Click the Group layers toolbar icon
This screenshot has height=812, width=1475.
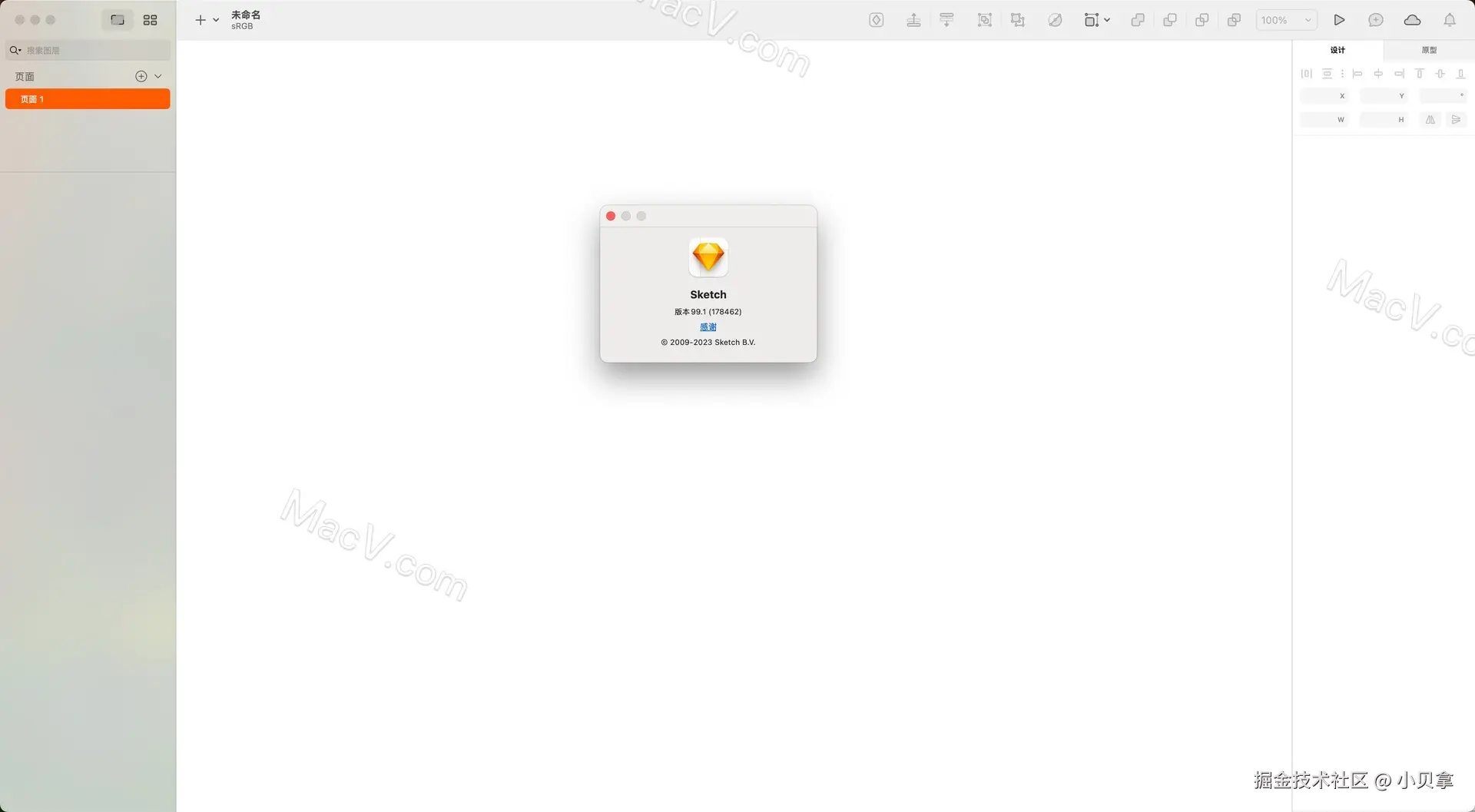point(985,20)
